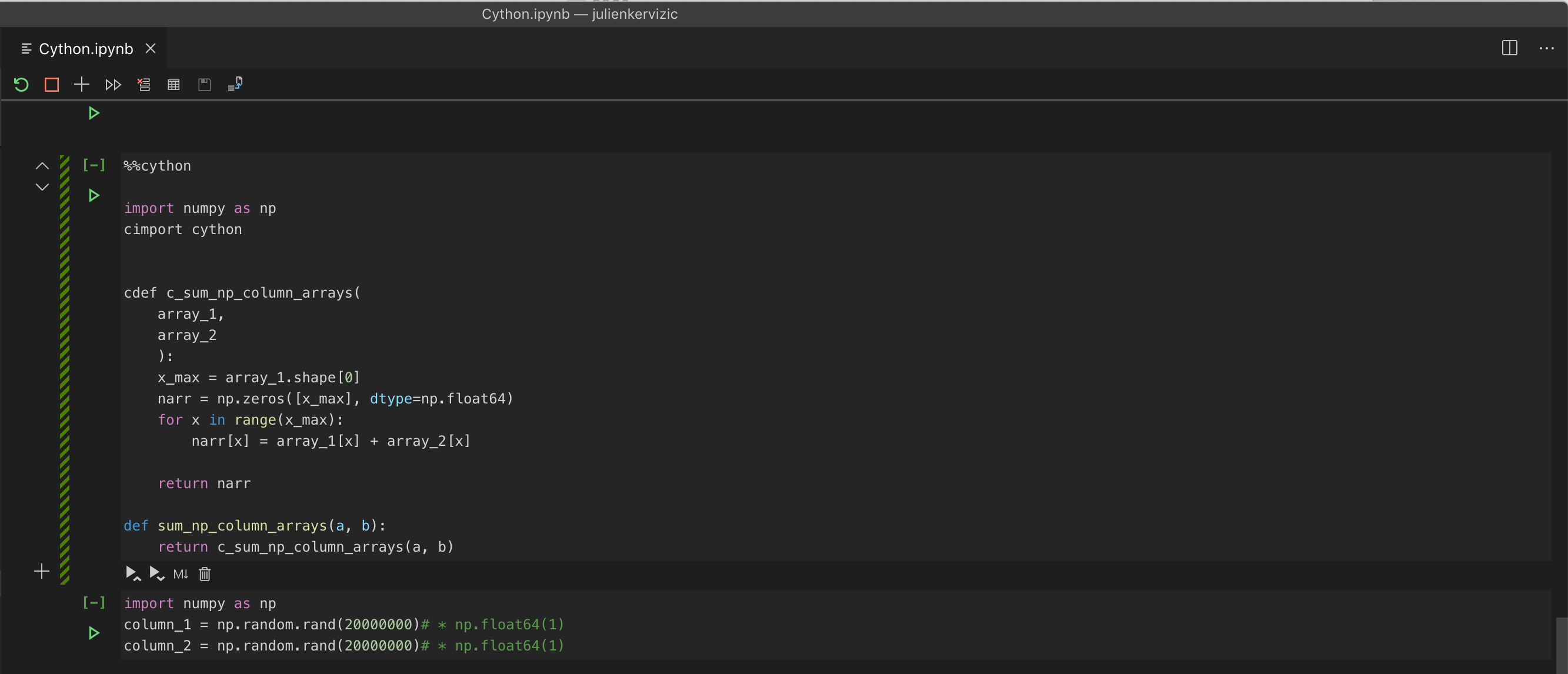Clear all cell outputs

(144, 85)
